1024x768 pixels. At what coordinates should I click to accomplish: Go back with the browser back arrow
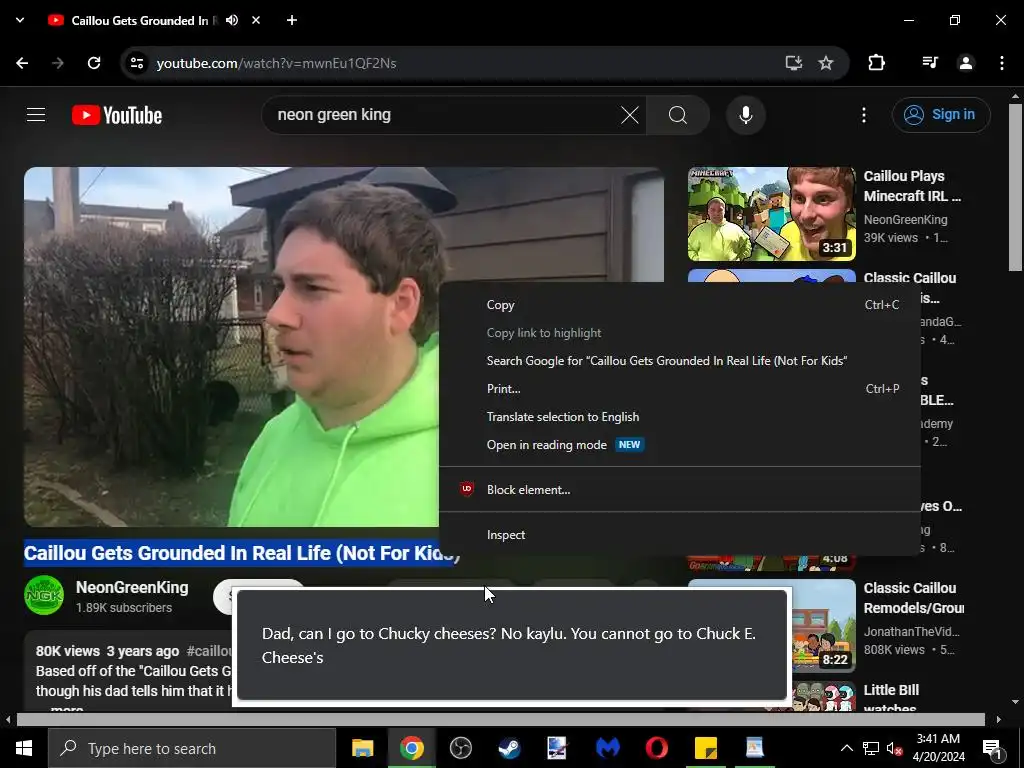point(22,63)
